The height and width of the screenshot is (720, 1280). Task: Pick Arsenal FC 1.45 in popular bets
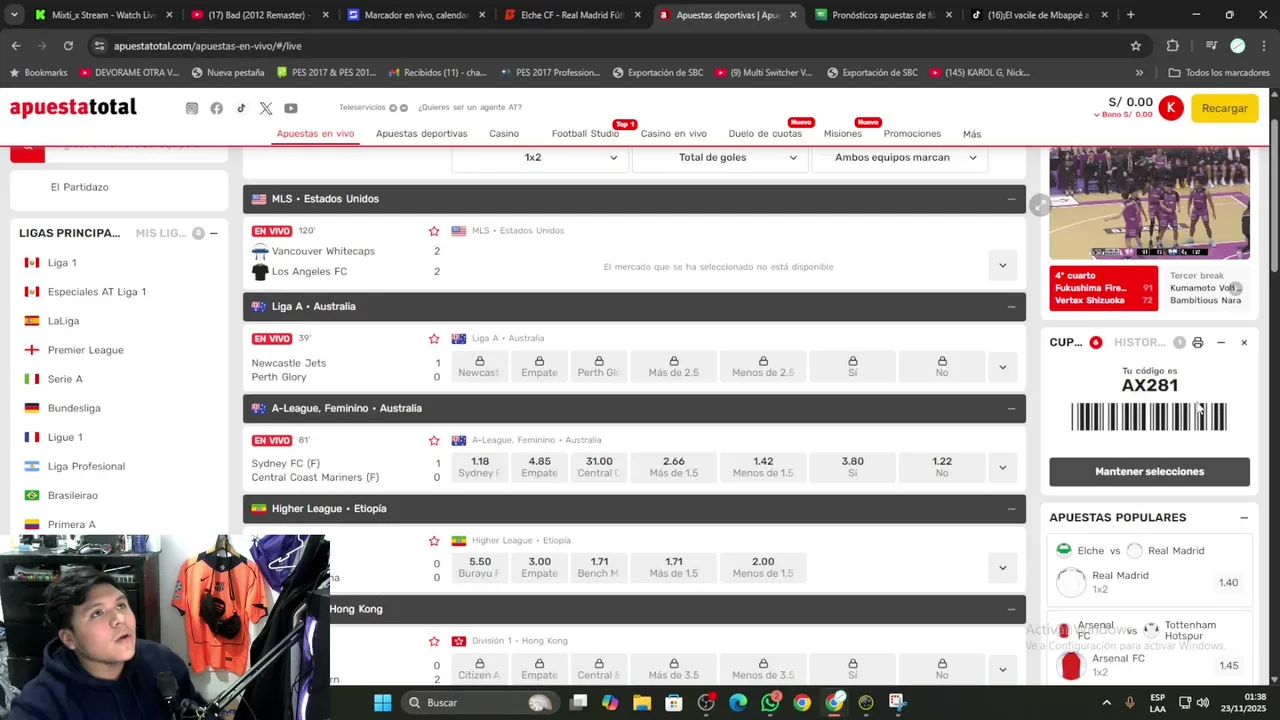1228,666
